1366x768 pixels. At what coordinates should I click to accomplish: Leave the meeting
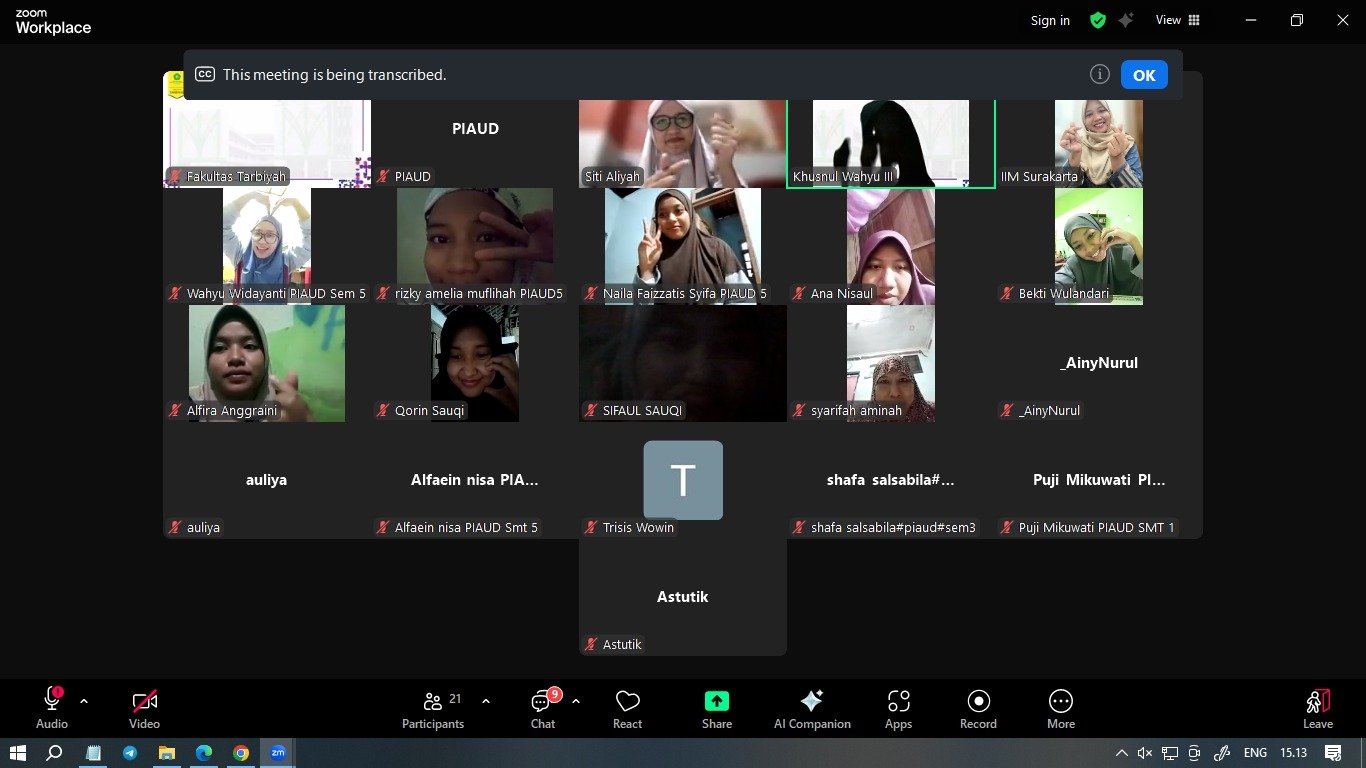pos(1317,709)
